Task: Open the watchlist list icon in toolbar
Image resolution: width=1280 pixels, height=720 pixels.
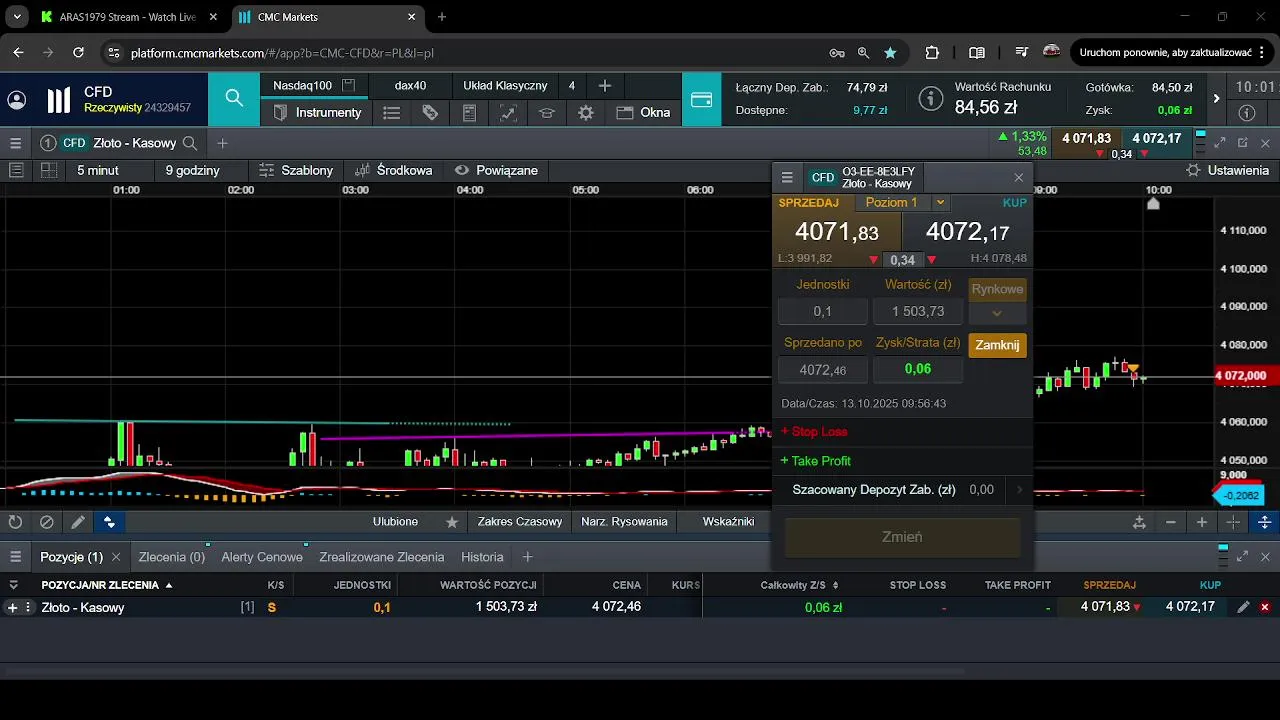Action: click(392, 113)
